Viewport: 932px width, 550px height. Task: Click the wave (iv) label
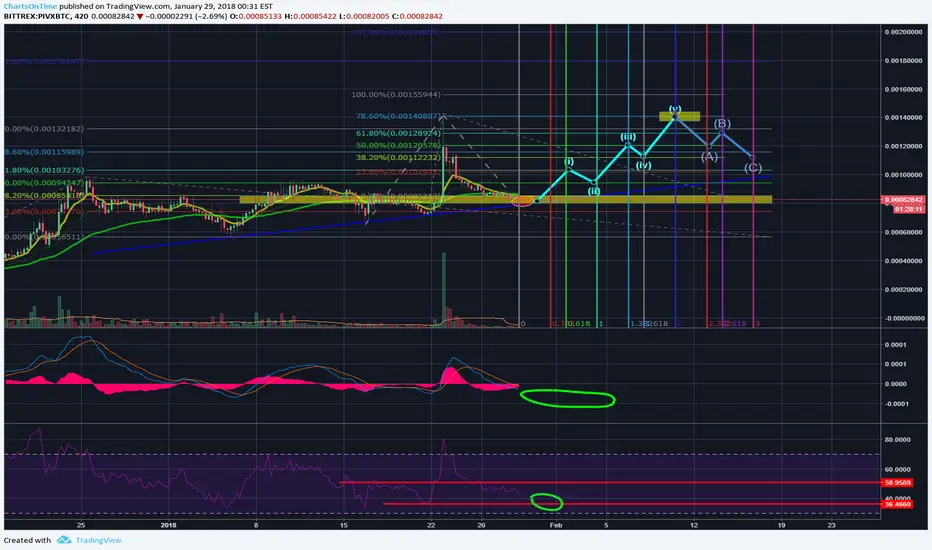[x=644, y=165]
